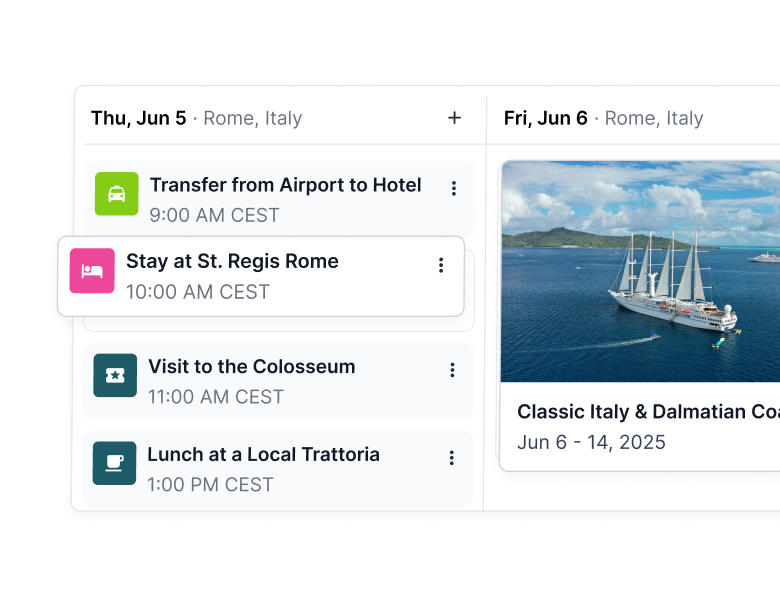Screen dimensions: 780x600
Task: Click Lunch at a Local Trattoria title
Action: [263, 454]
